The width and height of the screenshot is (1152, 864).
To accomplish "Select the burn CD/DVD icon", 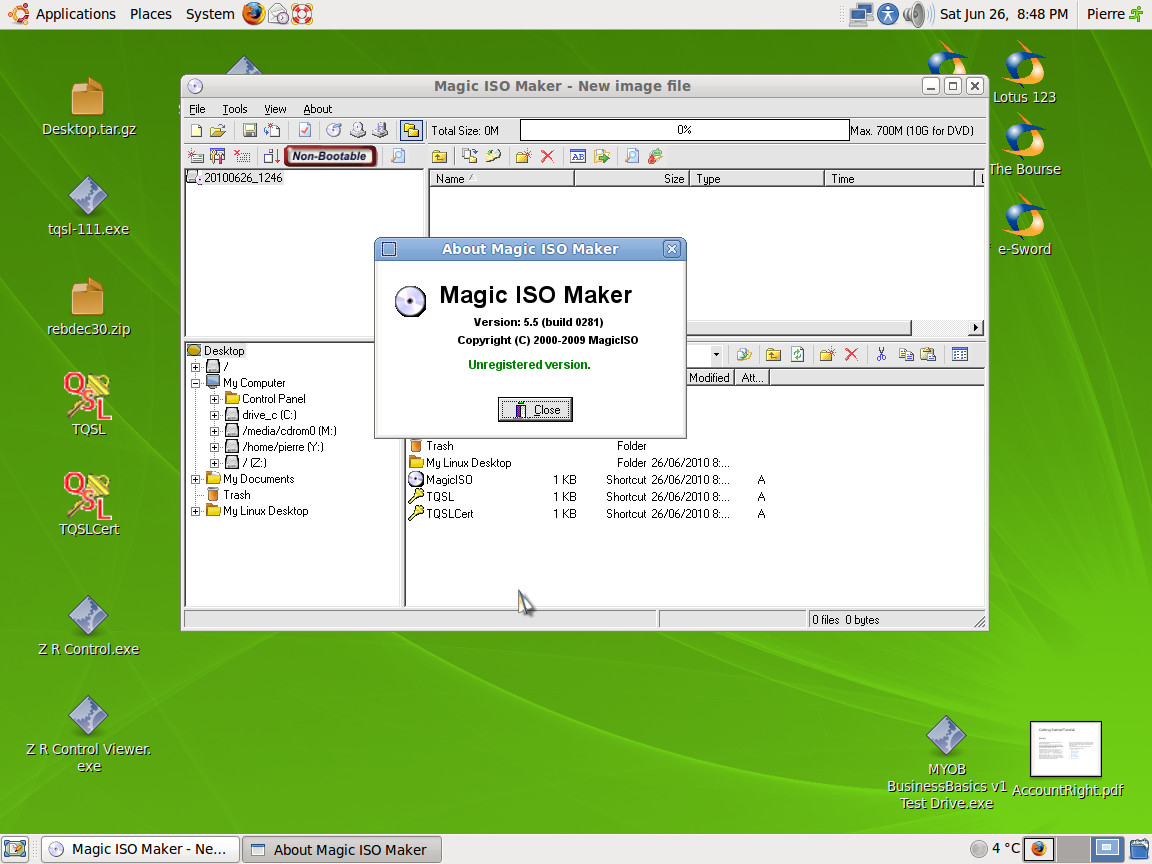I will click(334, 130).
